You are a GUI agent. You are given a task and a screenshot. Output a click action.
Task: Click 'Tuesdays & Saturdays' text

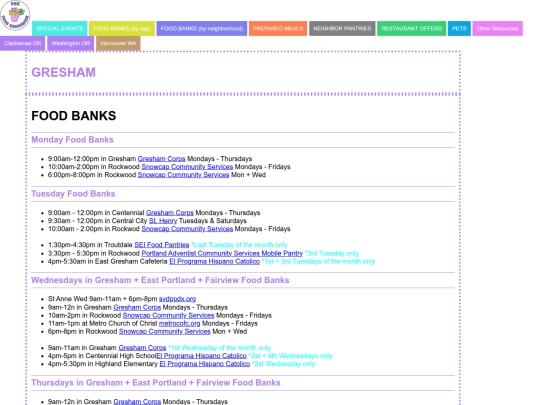pyautogui.click(x=212, y=221)
